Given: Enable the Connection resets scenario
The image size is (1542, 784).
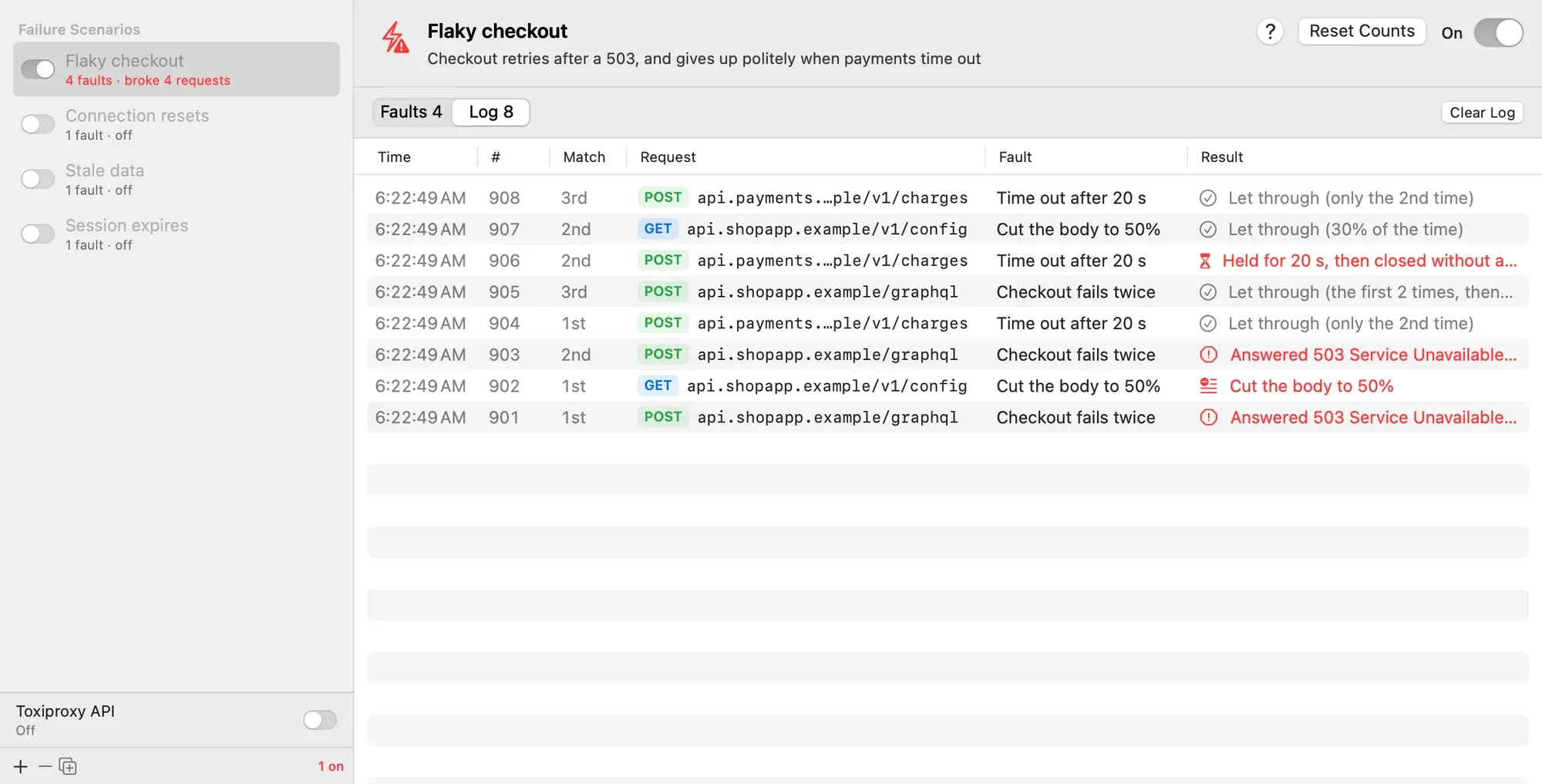Looking at the screenshot, I should [38, 124].
